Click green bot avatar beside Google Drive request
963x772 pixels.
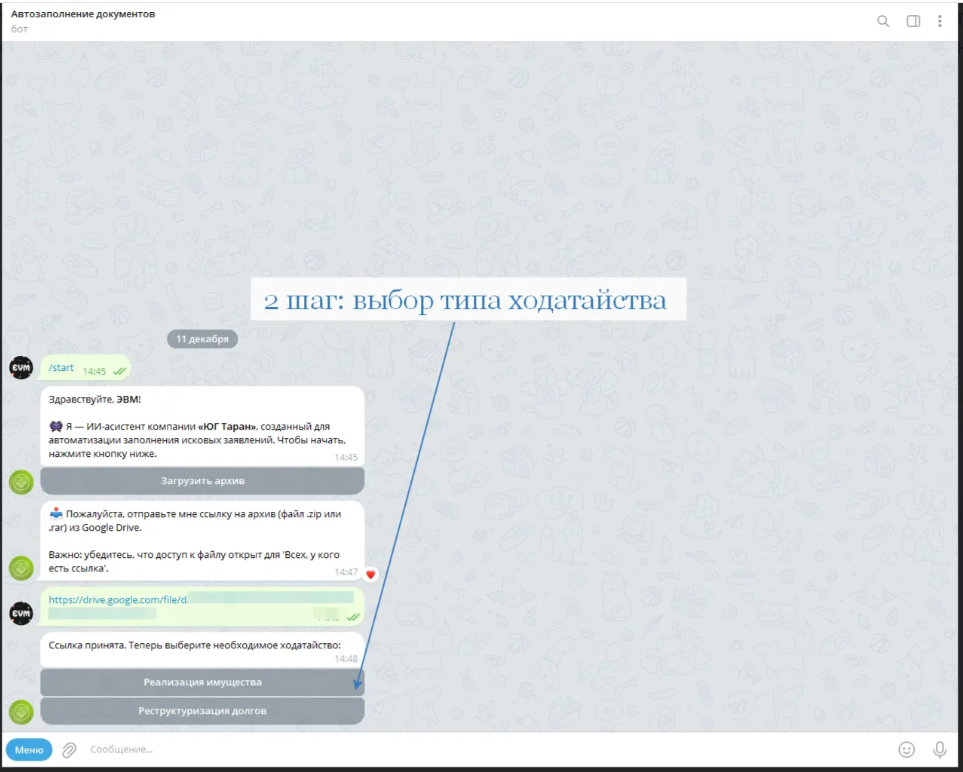21,568
